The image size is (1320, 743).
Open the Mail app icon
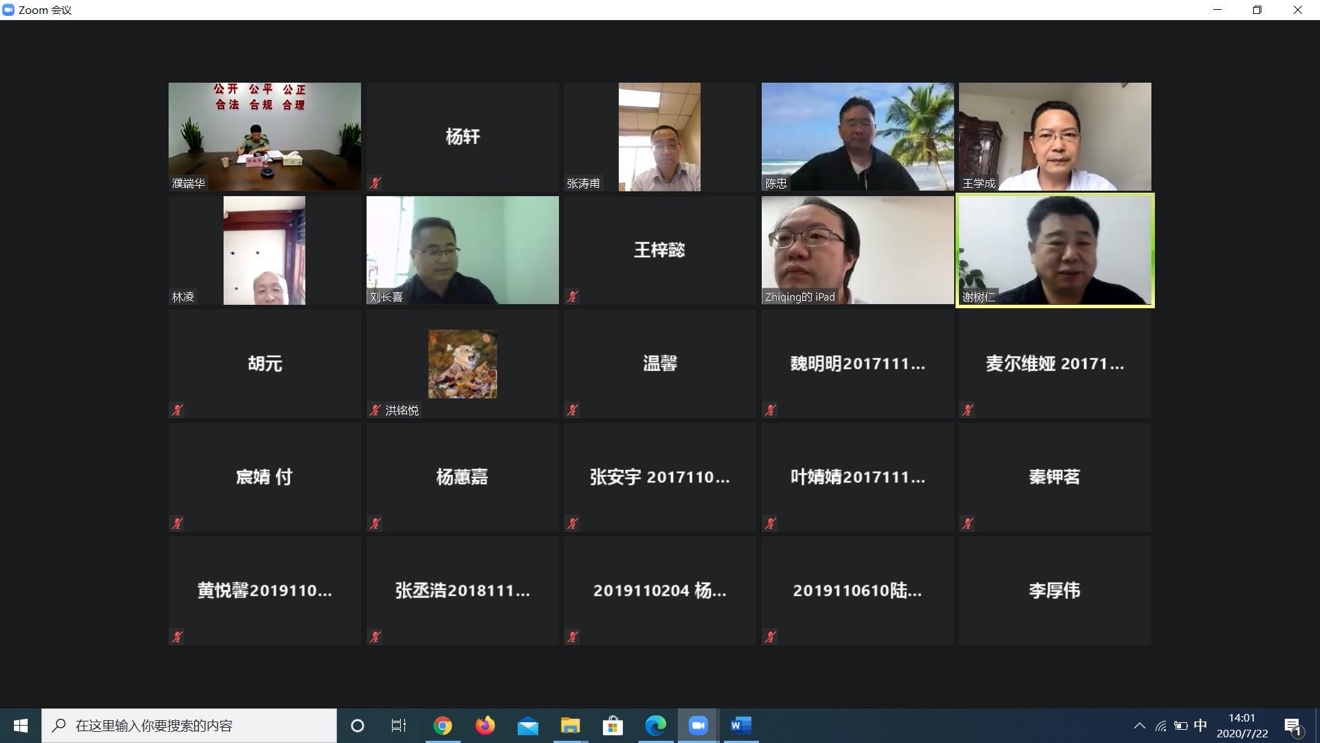point(528,725)
